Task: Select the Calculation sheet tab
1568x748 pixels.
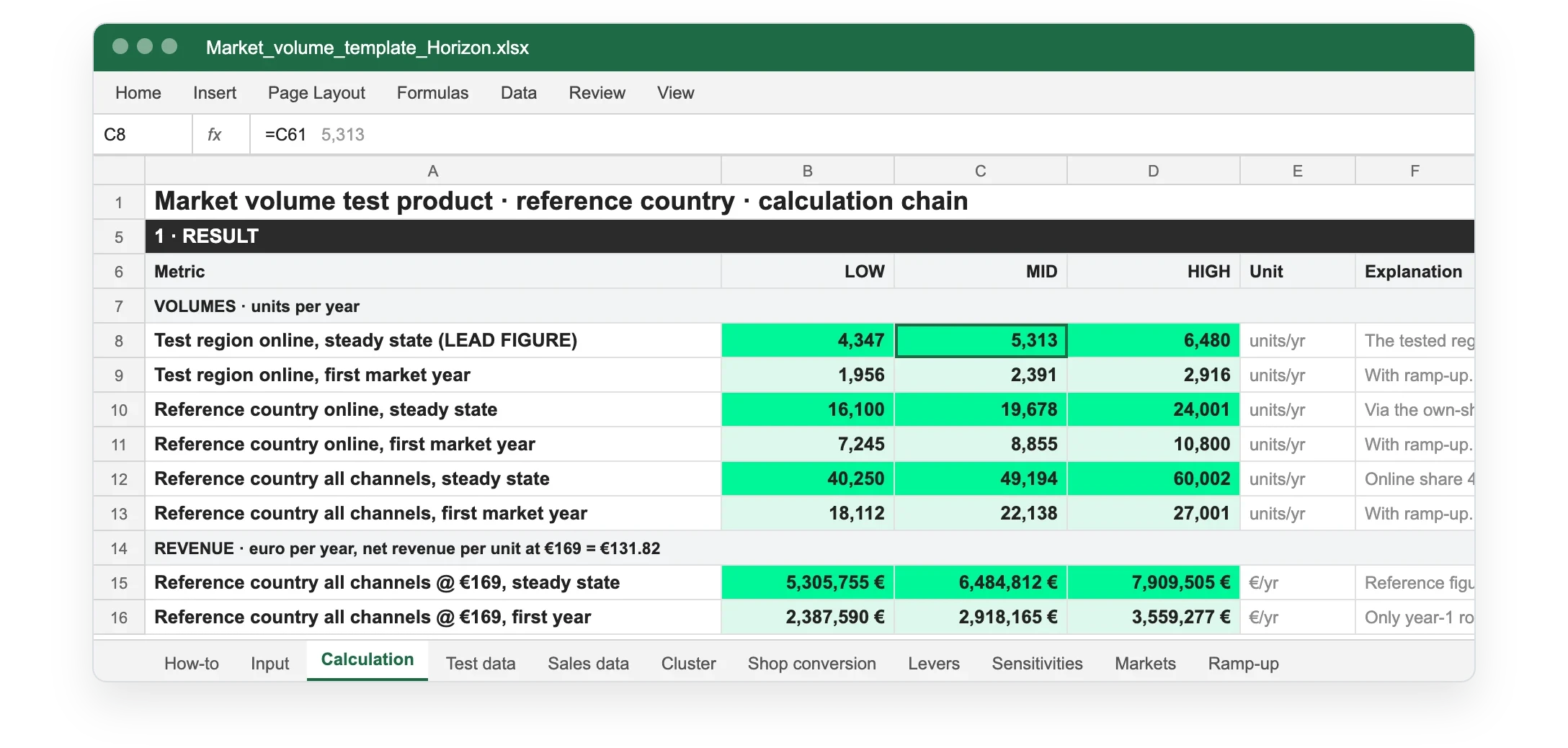Action: 367,660
